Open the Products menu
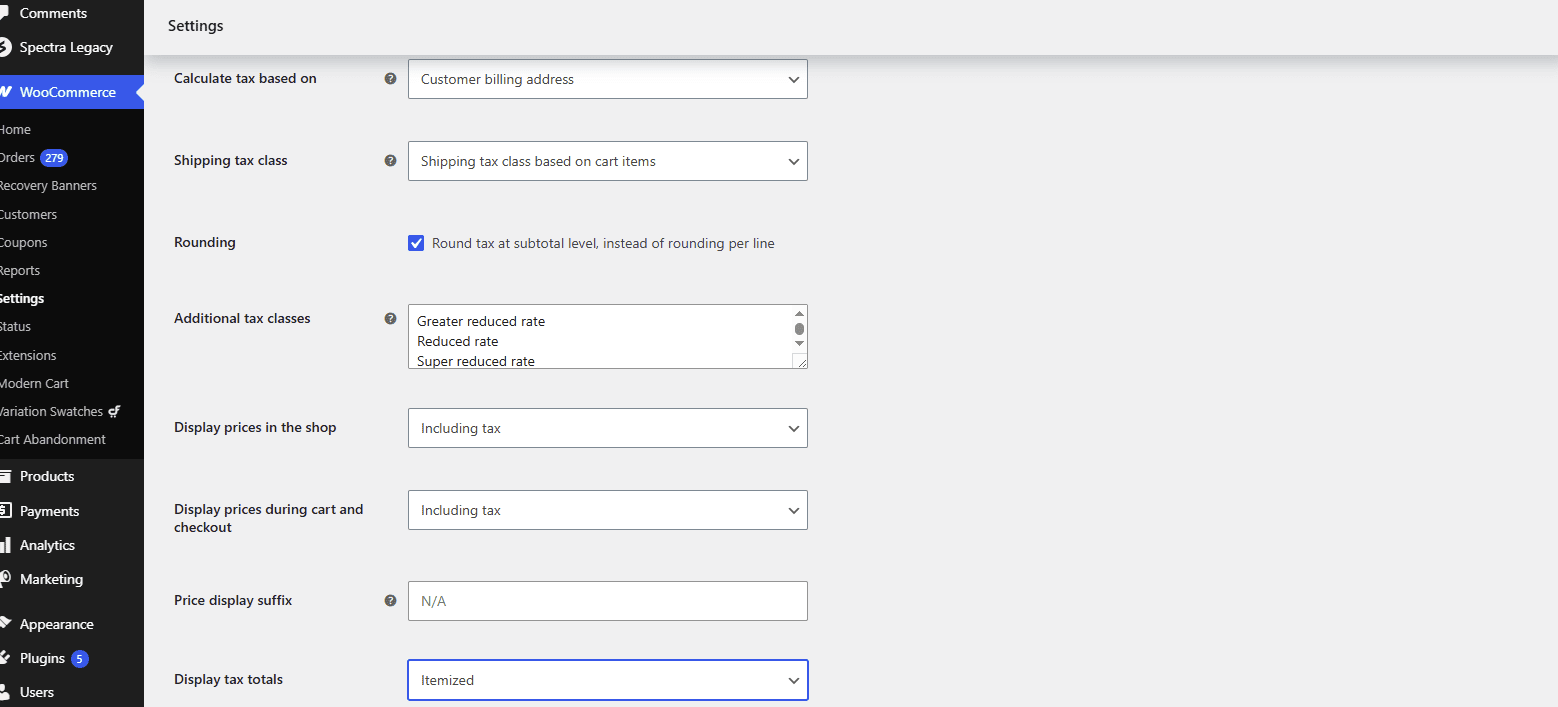1558x707 pixels. (47, 476)
